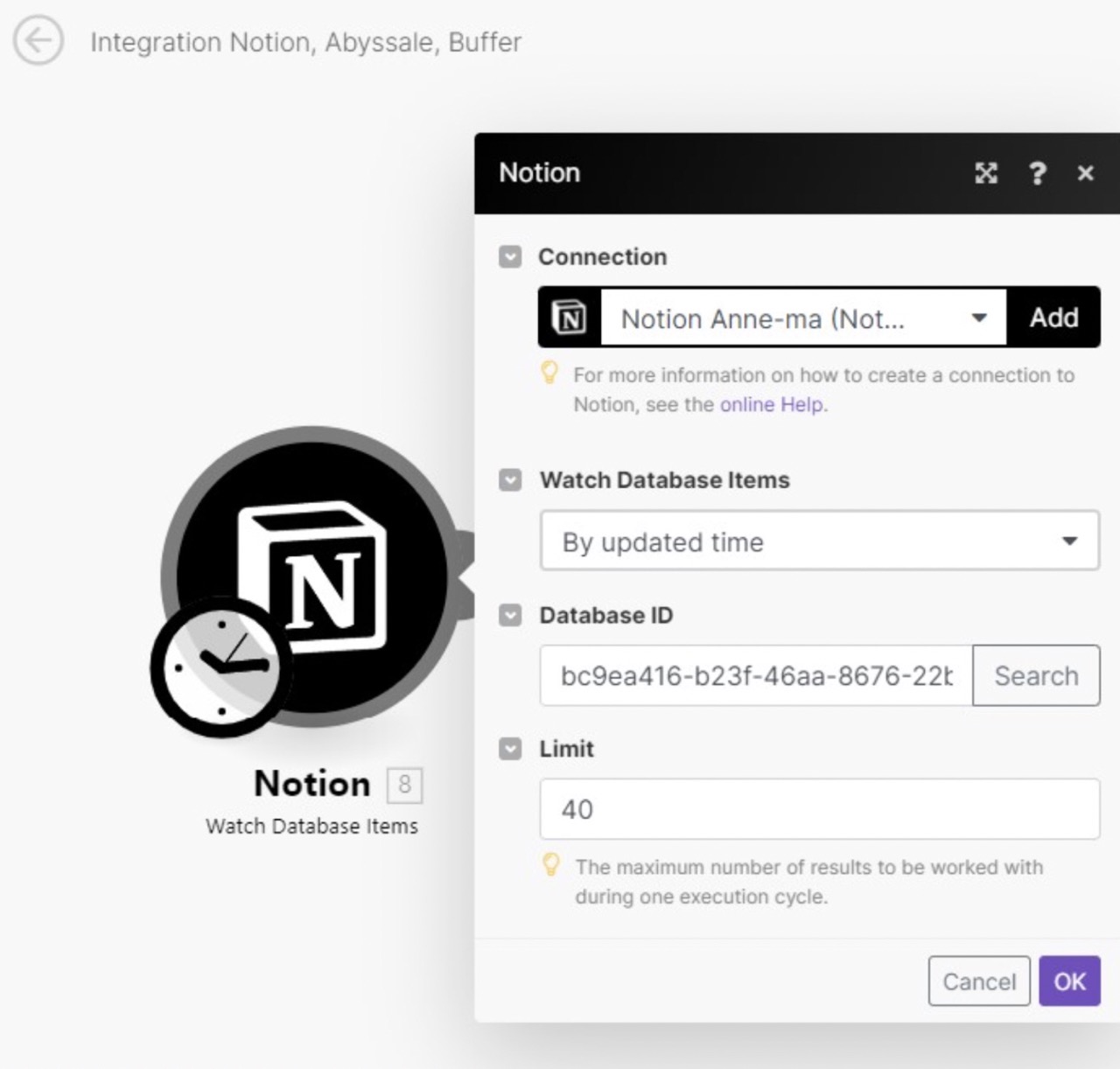The image size is (1120, 1069).
Task: Confirm settings with the OK button
Action: click(x=1069, y=982)
